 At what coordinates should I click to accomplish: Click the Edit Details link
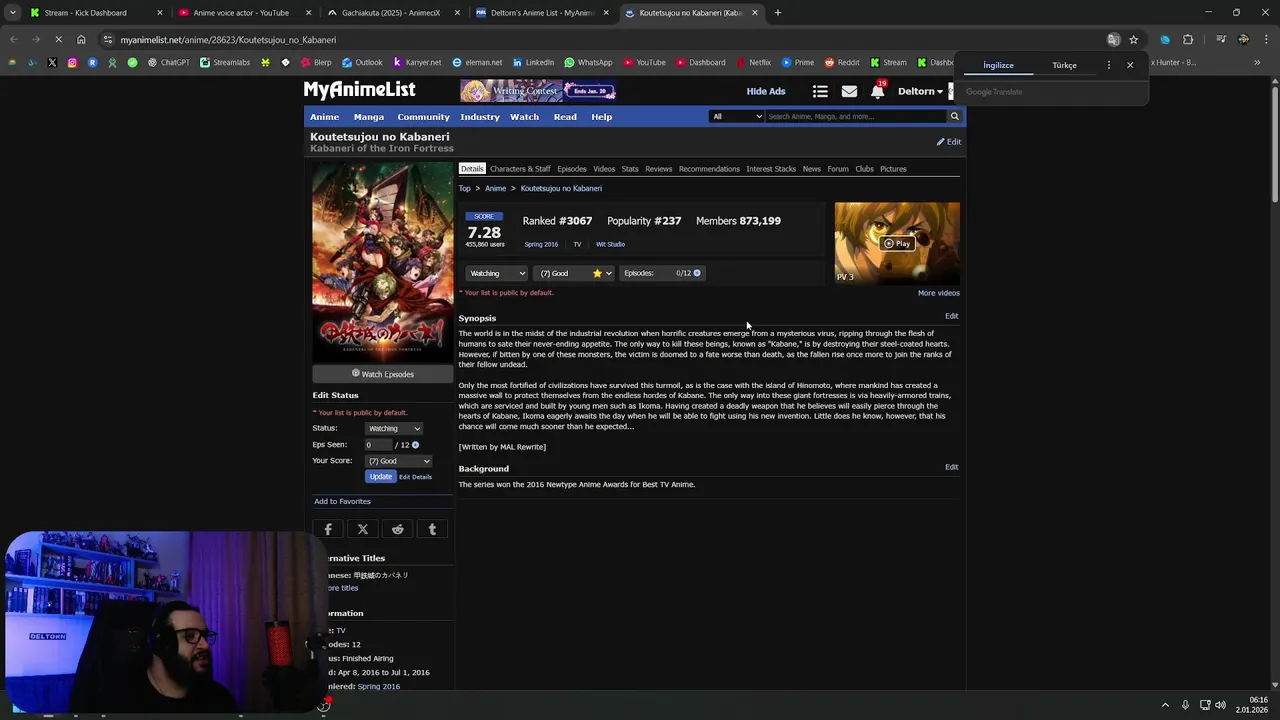click(416, 477)
